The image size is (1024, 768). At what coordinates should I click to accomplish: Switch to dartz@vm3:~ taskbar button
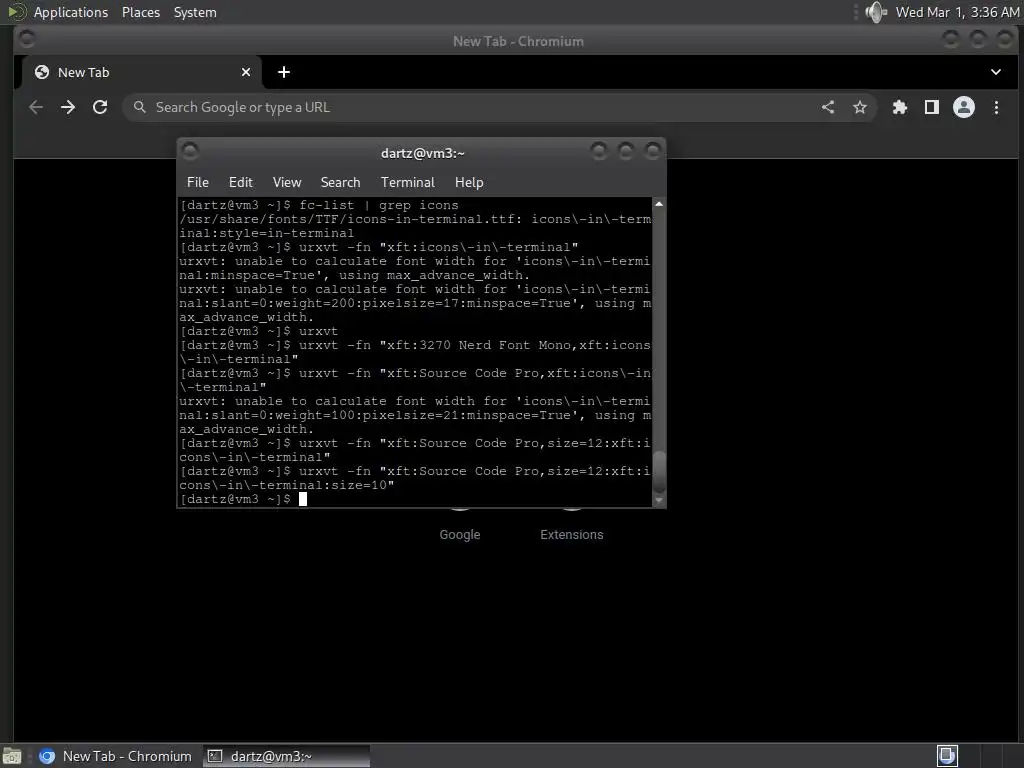pyautogui.click(x=286, y=756)
